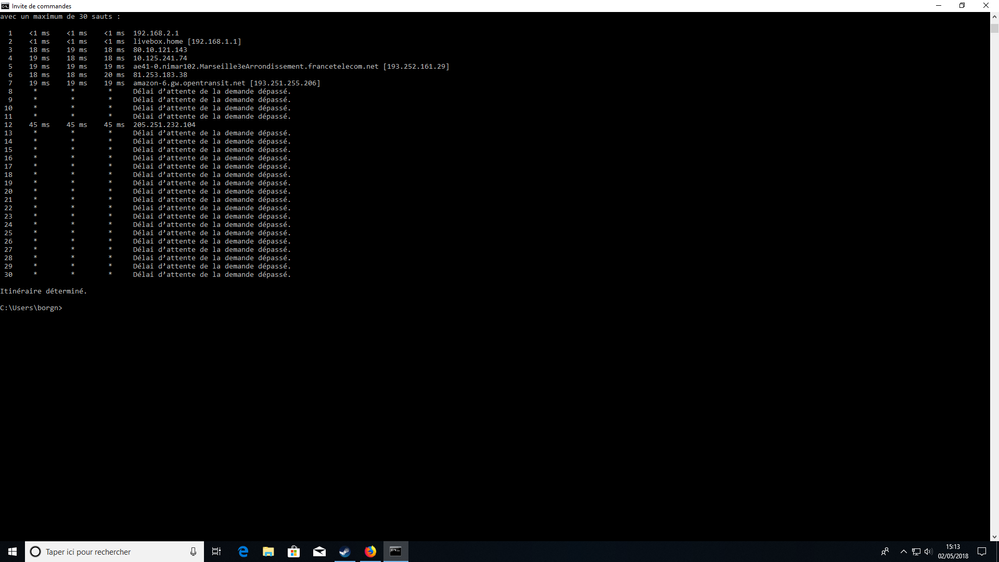Image resolution: width=999 pixels, height=562 pixels.
Task: Click 'avec un maximum de 30 sauts' header line
Action: tap(60, 17)
